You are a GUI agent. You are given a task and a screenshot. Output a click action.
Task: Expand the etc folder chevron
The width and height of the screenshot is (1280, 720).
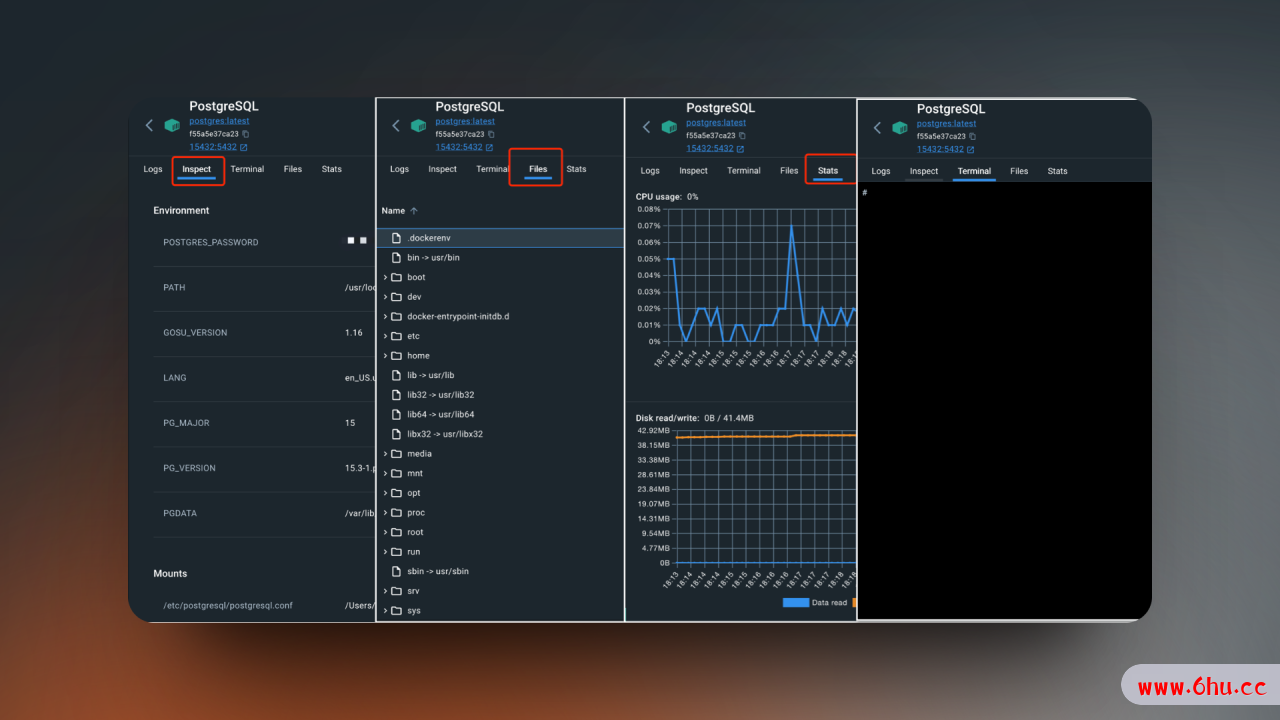(x=385, y=336)
